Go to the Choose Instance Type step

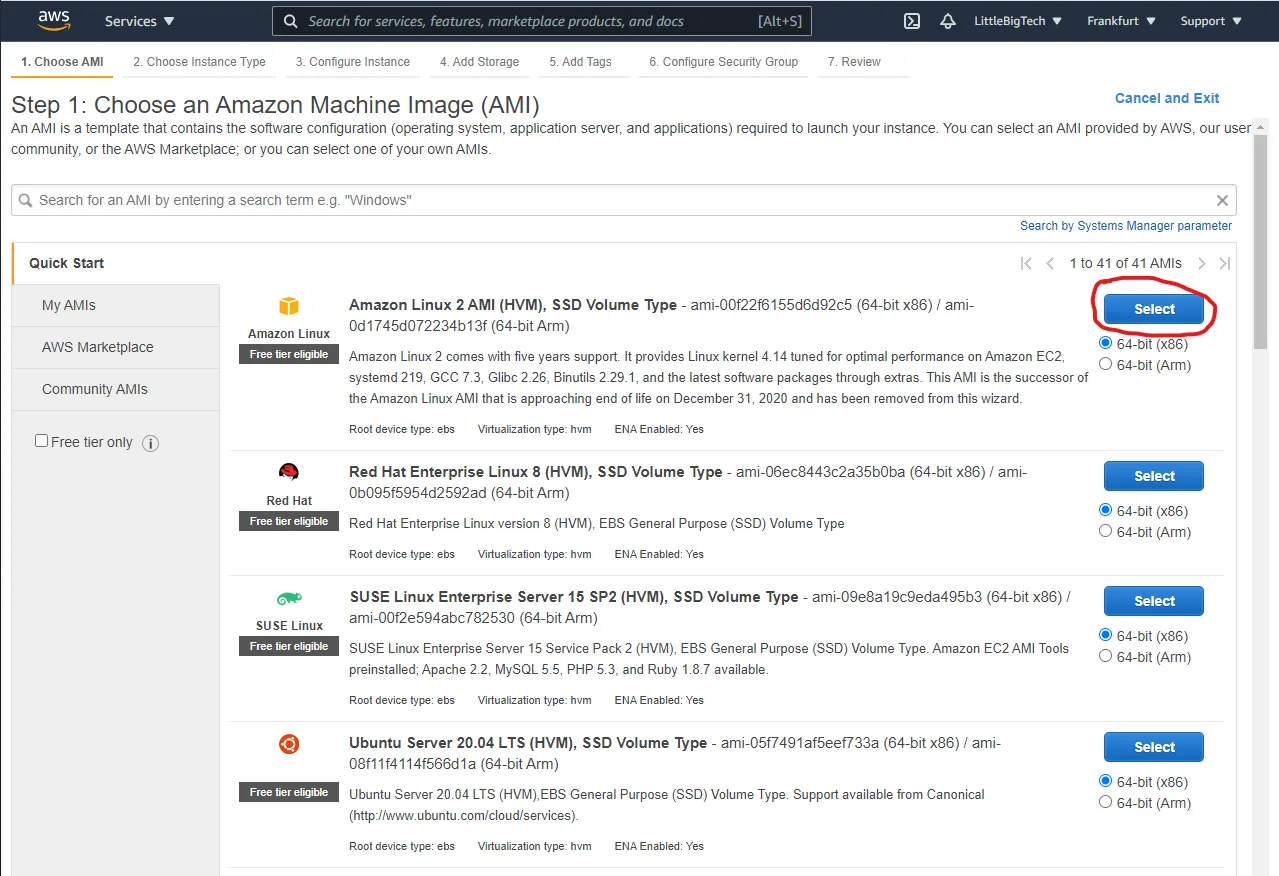pyautogui.click(x=200, y=62)
